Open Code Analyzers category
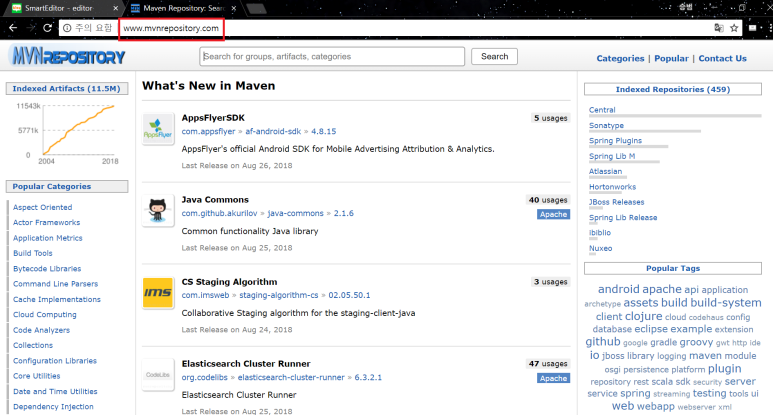The image size is (773, 415). pyautogui.click(x=41, y=330)
